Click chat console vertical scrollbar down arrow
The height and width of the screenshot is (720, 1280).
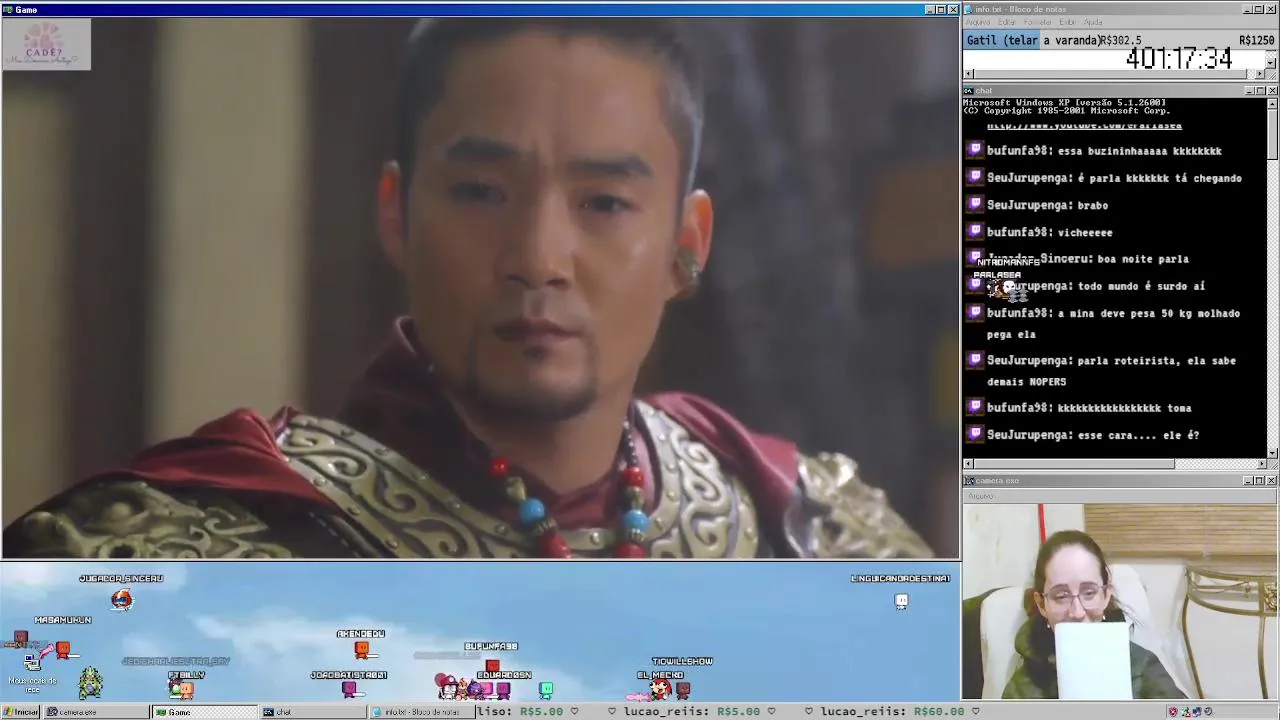(1271, 453)
